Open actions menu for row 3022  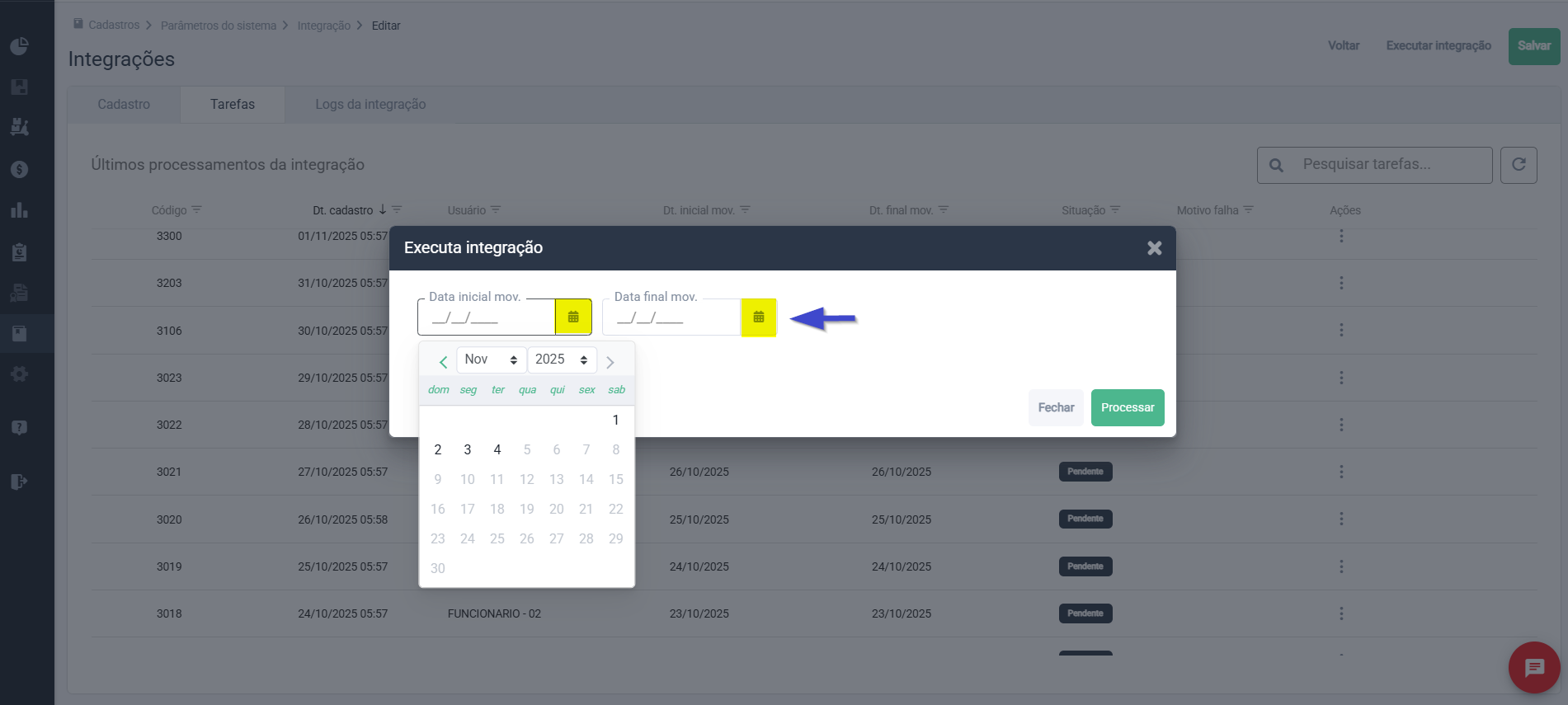tap(1341, 424)
